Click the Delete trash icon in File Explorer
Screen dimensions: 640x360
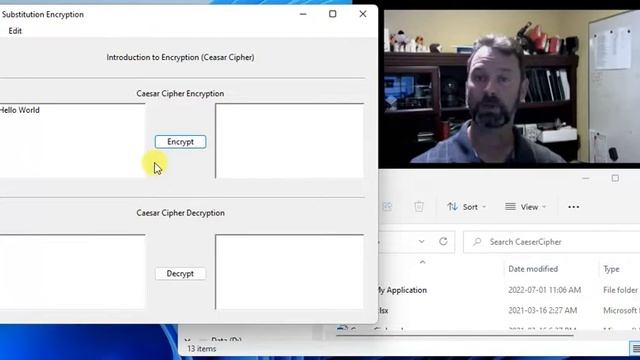click(x=419, y=207)
